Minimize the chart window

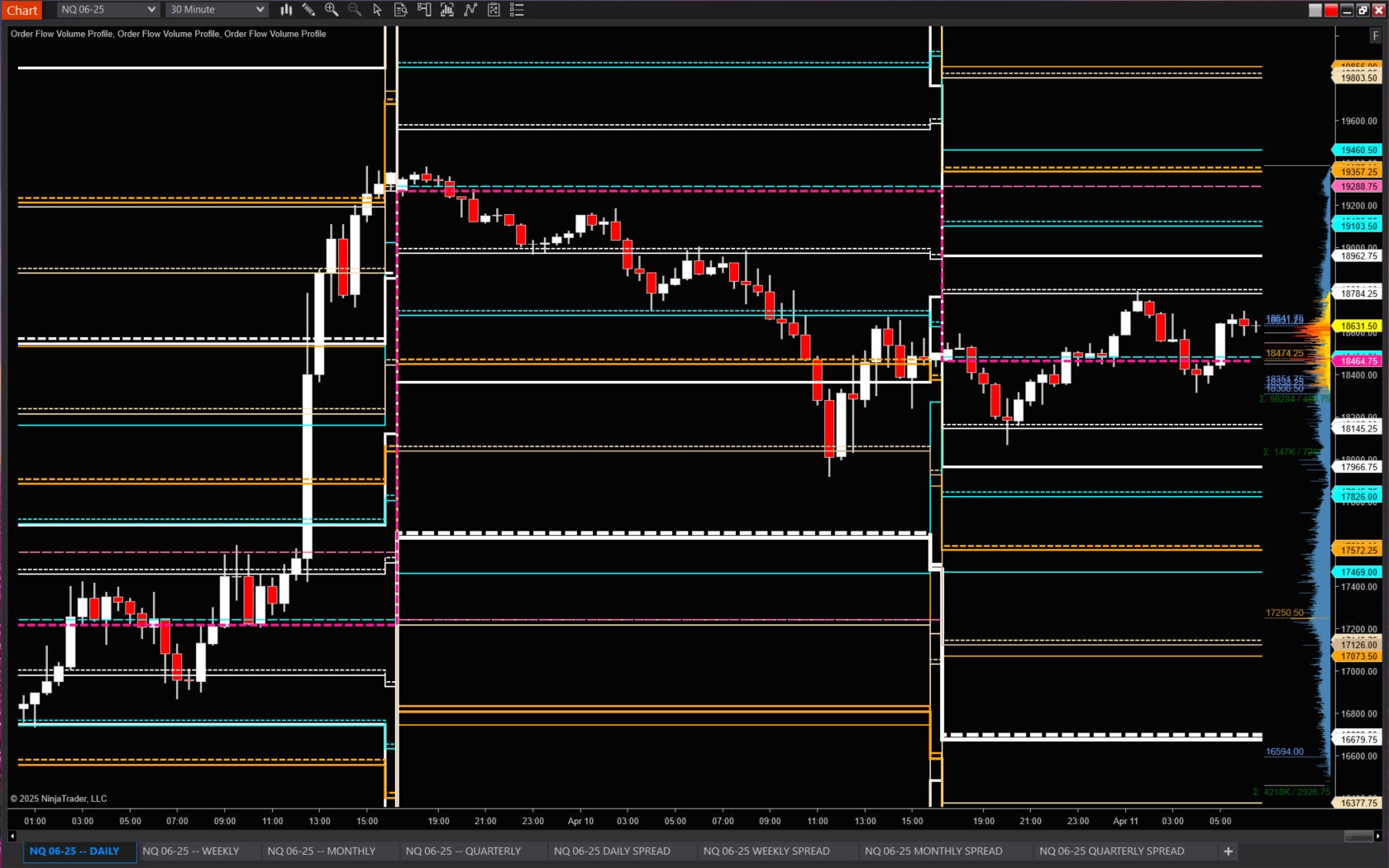tap(1347, 10)
